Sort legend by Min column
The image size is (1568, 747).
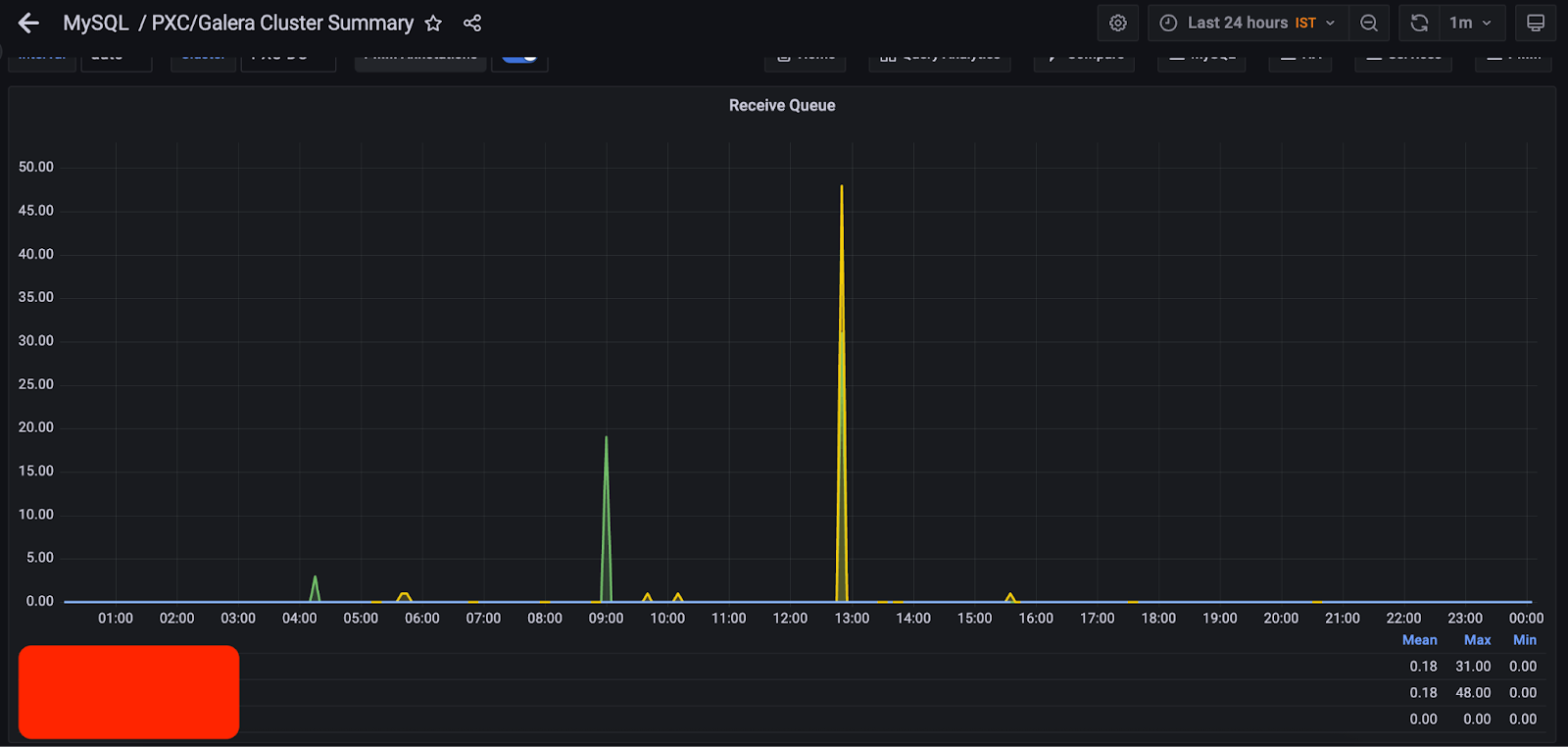pyautogui.click(x=1525, y=640)
